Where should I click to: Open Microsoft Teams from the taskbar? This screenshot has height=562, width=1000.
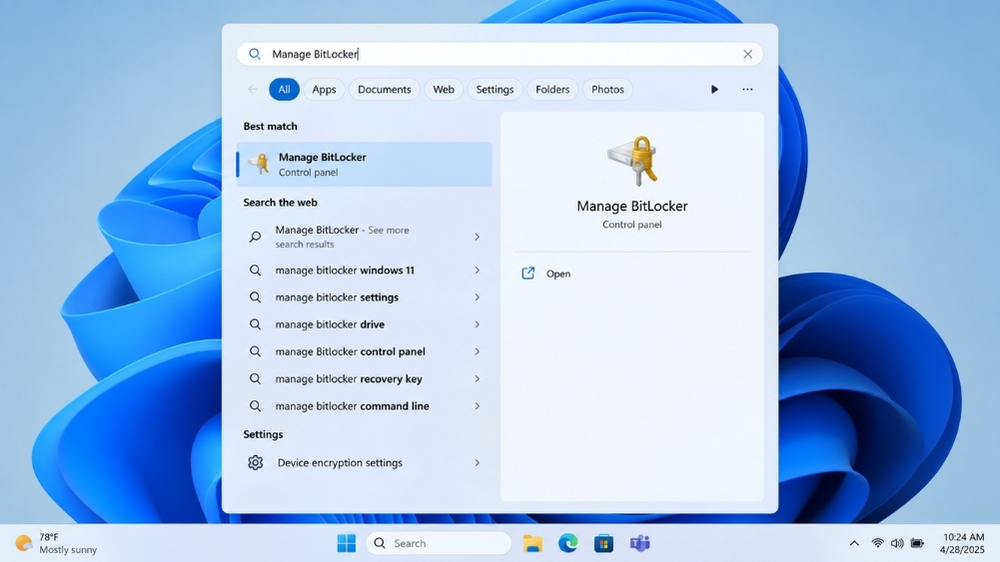coord(640,544)
